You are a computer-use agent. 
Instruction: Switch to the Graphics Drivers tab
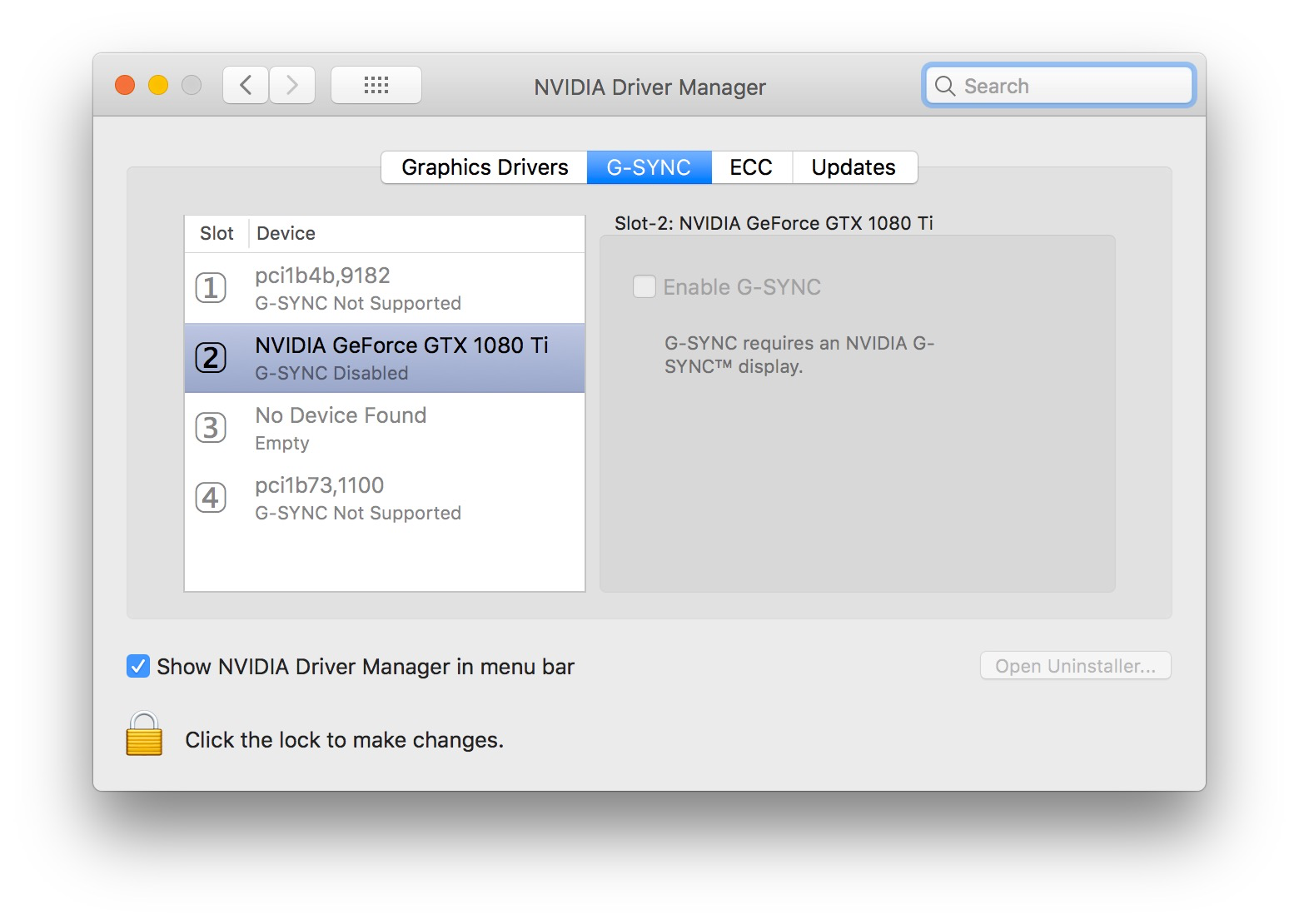[485, 167]
